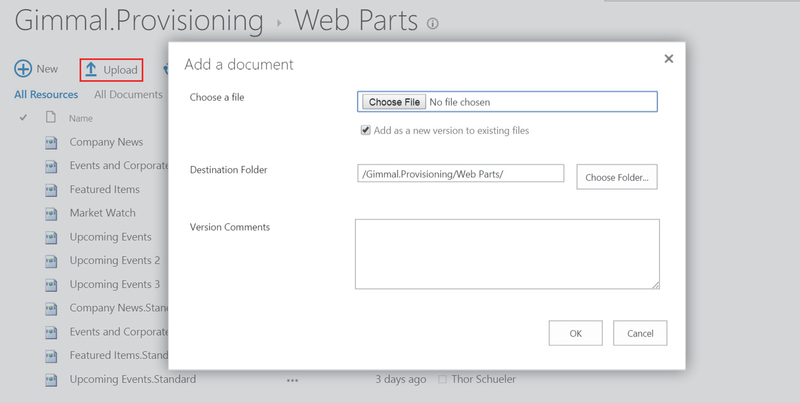Open the Gimmal.Provisioning breadcrumb link
The width and height of the screenshot is (800, 403).
coord(139,21)
